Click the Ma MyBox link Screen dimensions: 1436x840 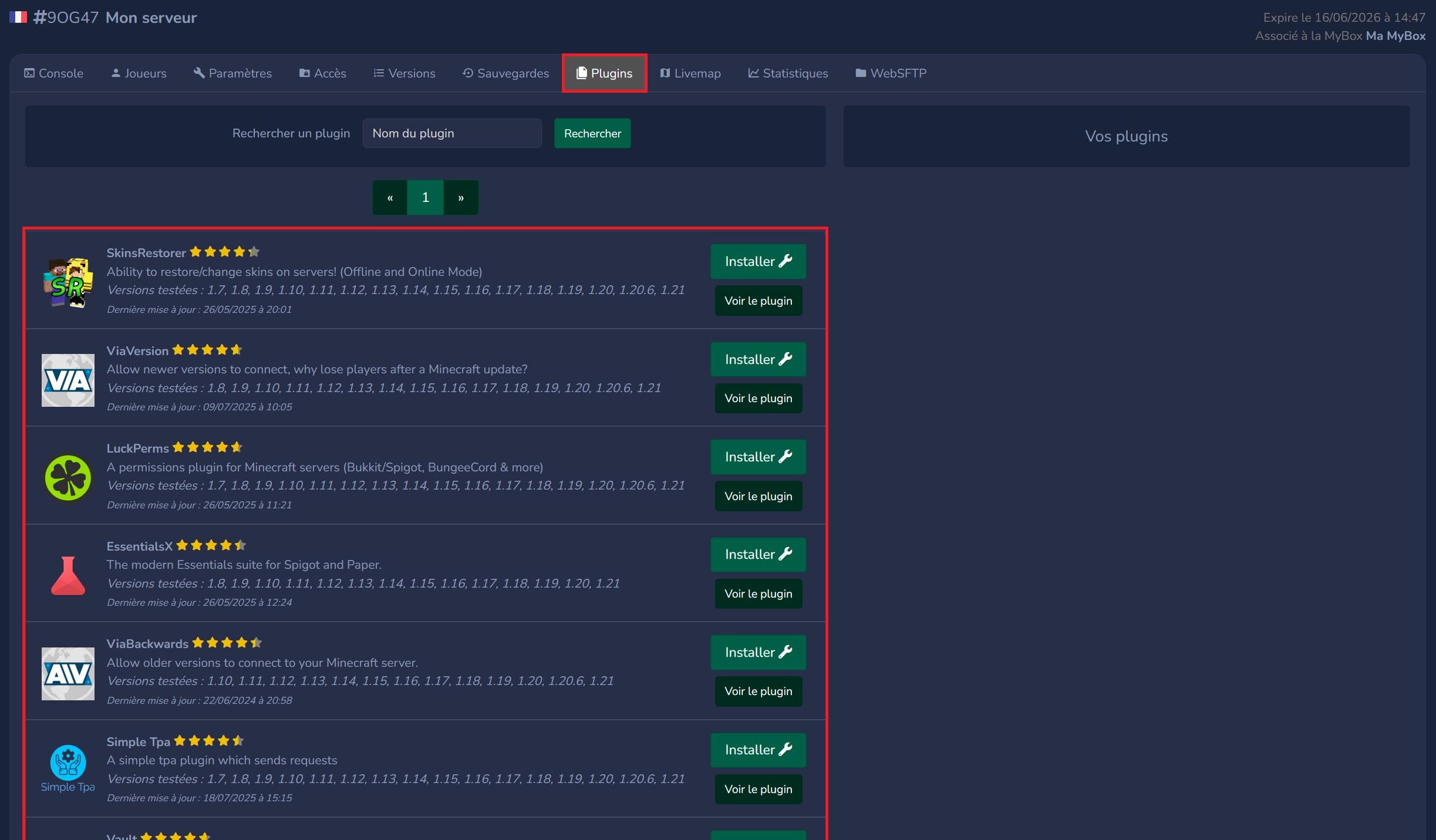tap(1395, 36)
